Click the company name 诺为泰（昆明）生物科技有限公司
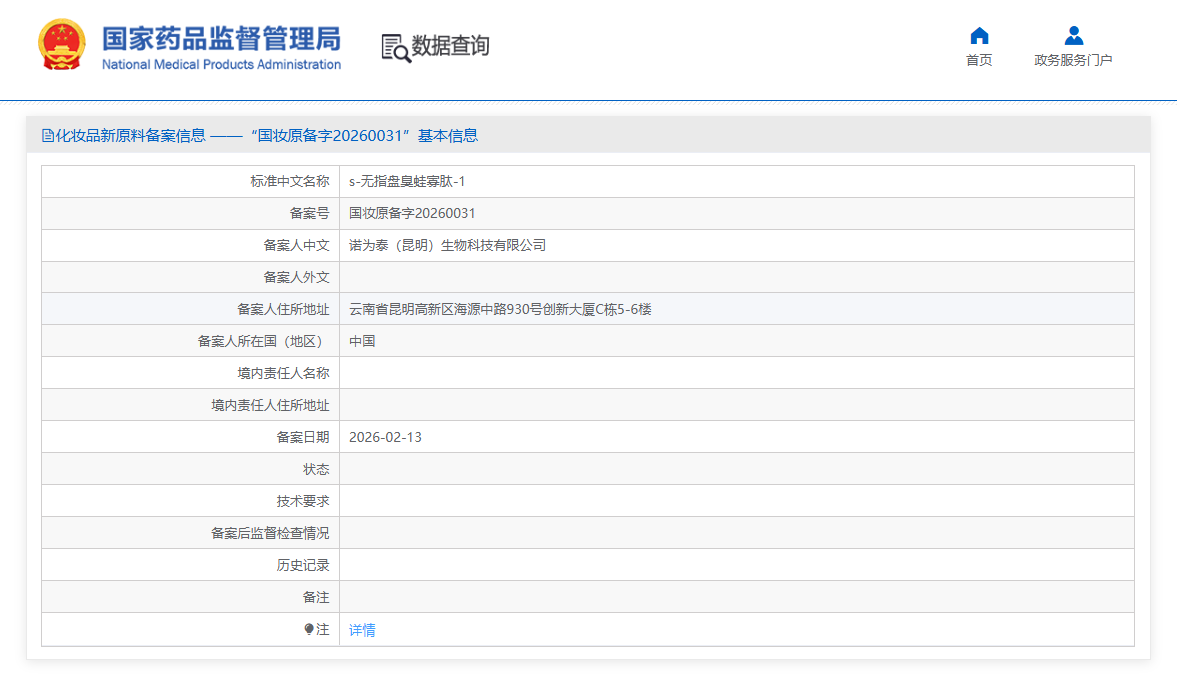This screenshot has height=676, width=1177. click(447, 245)
